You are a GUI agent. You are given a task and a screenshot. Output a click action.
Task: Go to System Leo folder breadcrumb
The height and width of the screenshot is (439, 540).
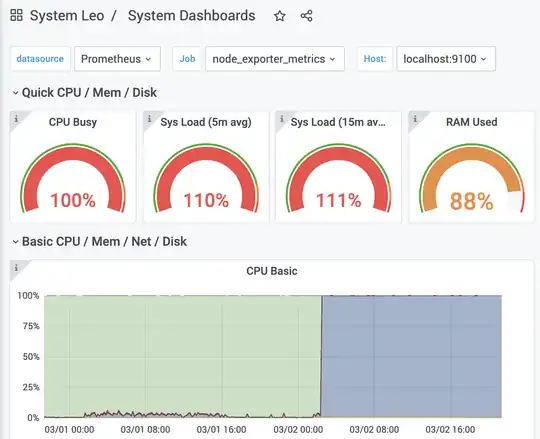[x=67, y=16]
